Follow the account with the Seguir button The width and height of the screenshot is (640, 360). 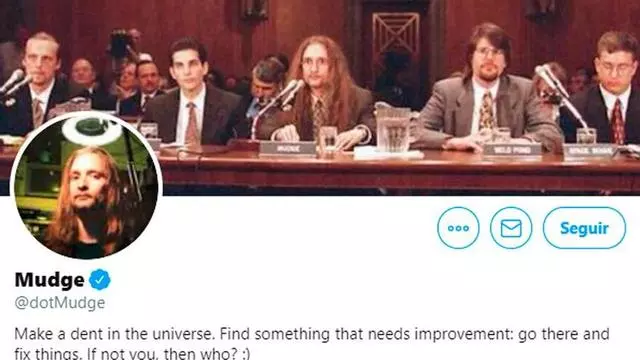pyautogui.click(x=584, y=228)
